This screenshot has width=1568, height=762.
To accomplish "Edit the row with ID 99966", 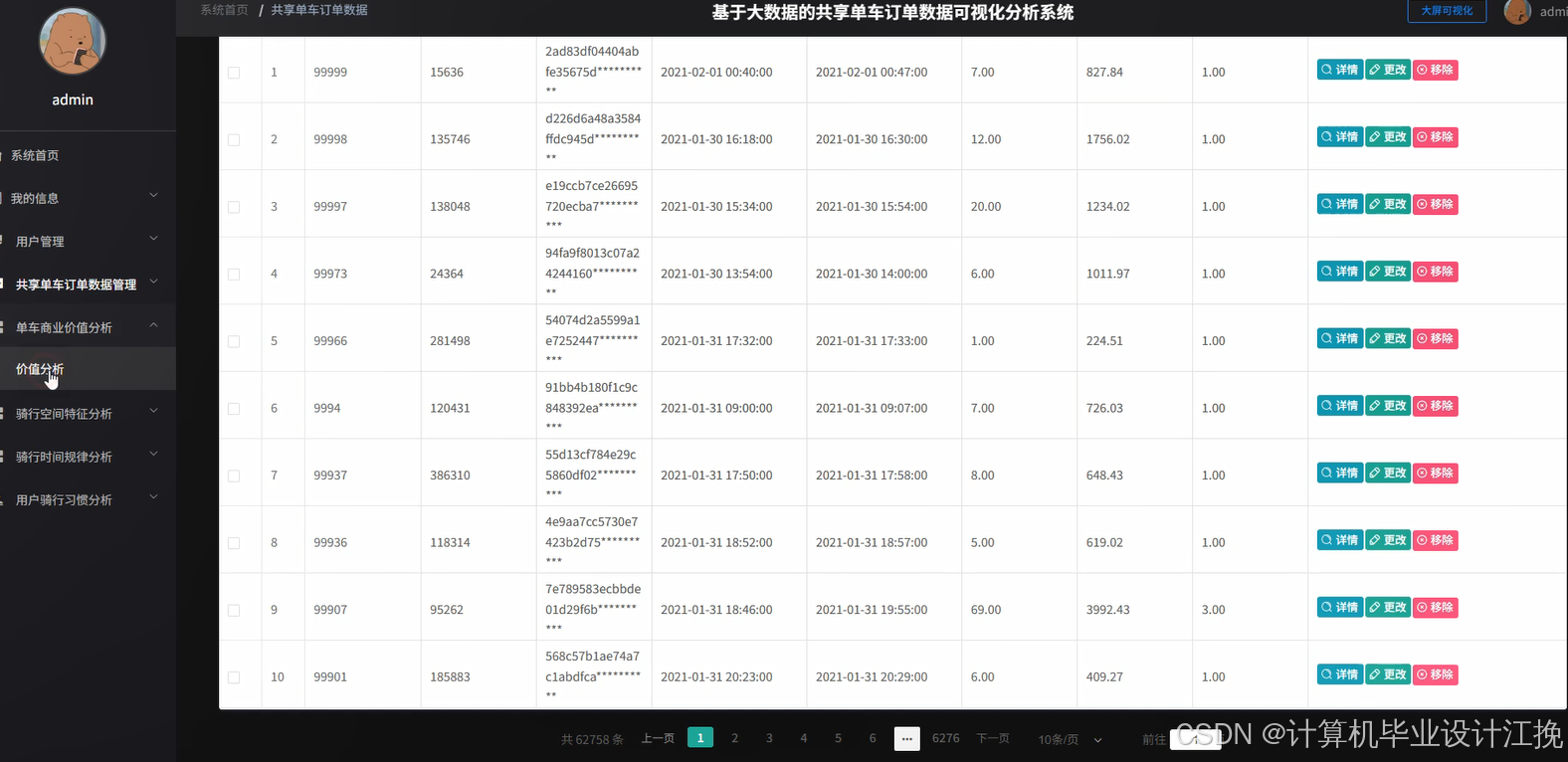I will pos(1388,338).
